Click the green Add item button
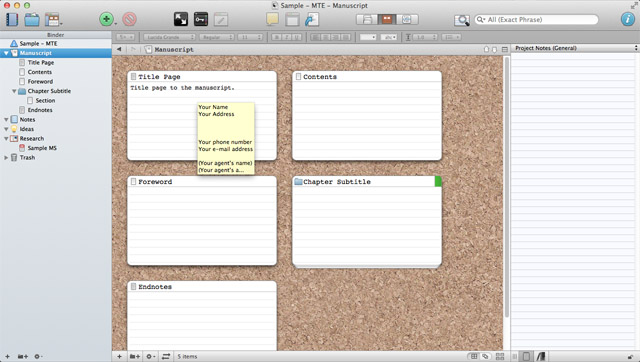The image size is (640, 362). click(x=106, y=19)
